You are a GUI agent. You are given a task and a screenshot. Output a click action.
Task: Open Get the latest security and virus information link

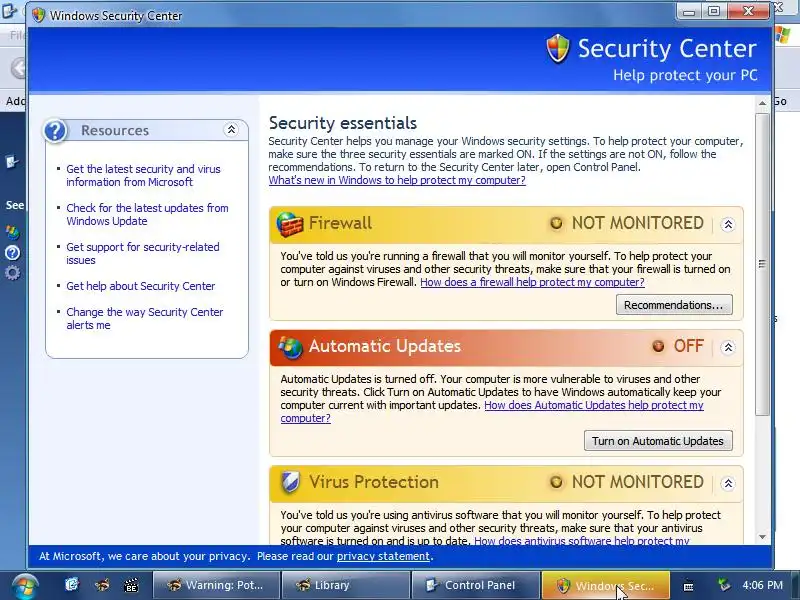(143, 176)
